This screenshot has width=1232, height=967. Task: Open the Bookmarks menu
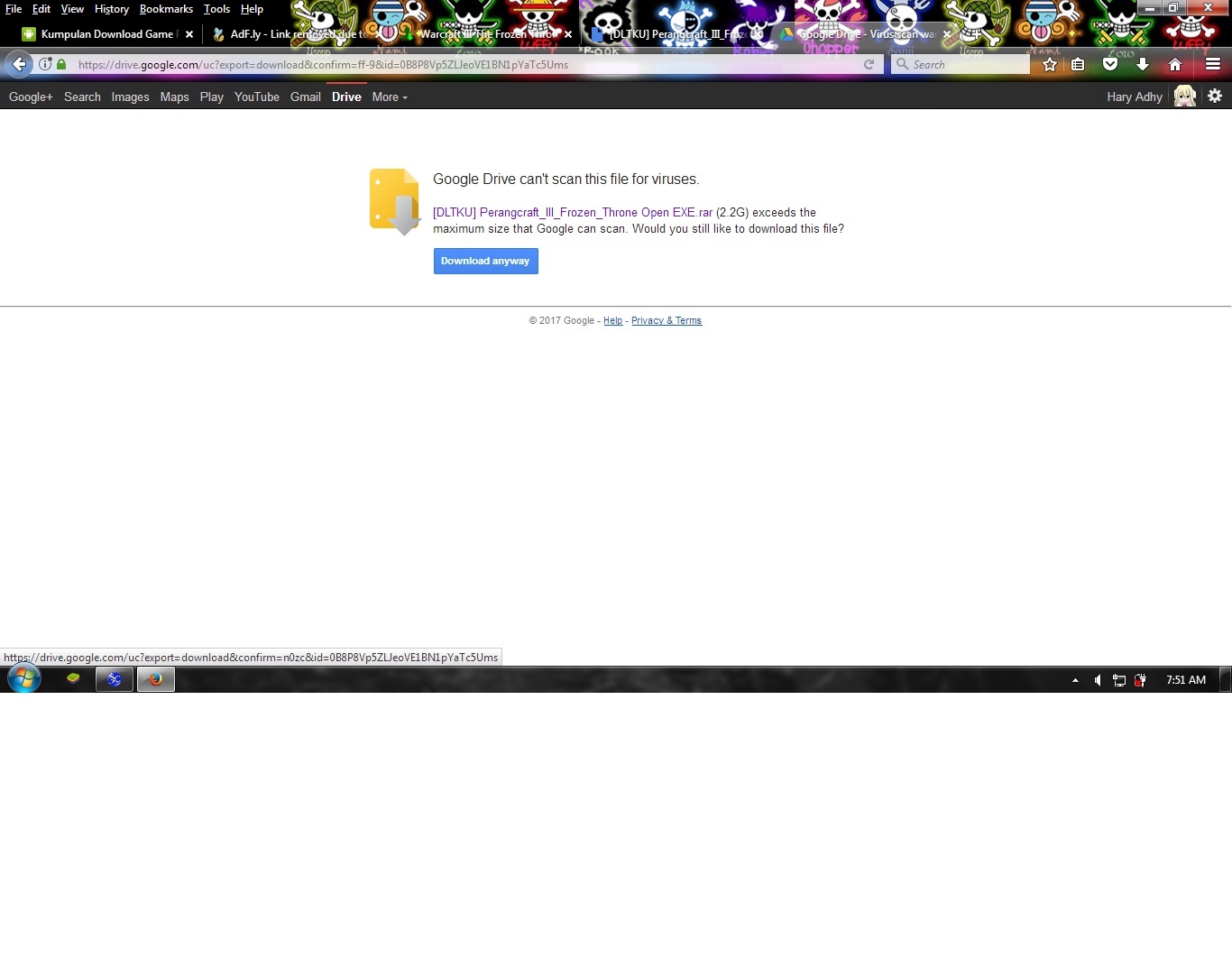click(x=166, y=9)
